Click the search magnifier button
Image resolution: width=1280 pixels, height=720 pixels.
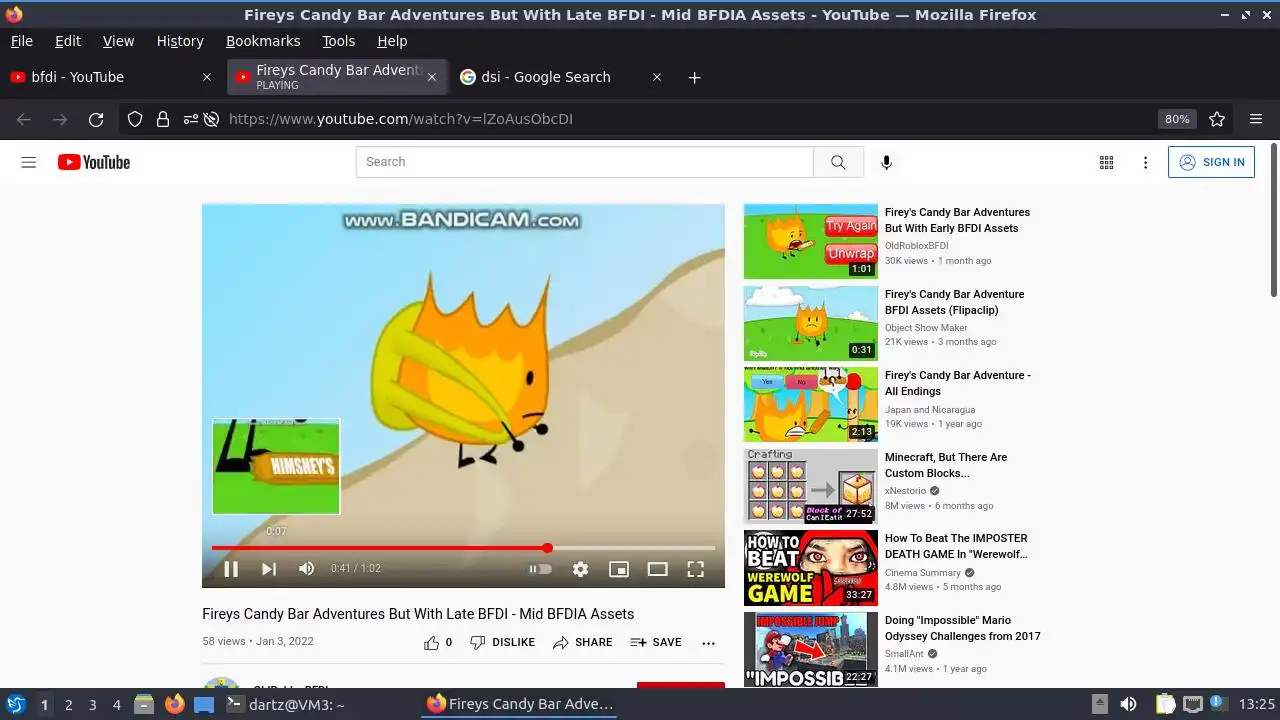(838, 162)
